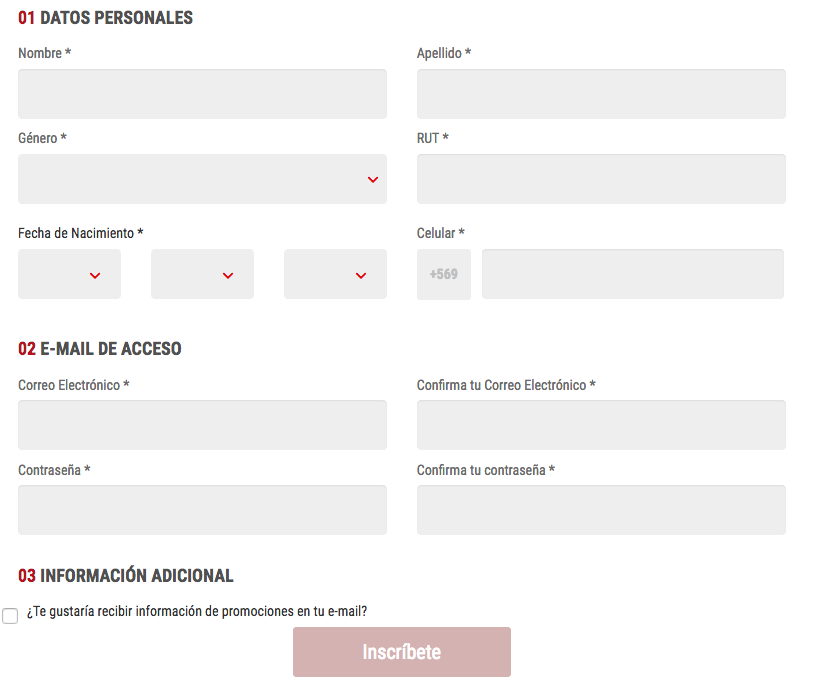This screenshot has height=681, width=834.
Task: Click the +569 phone prefix box
Action: (x=444, y=274)
